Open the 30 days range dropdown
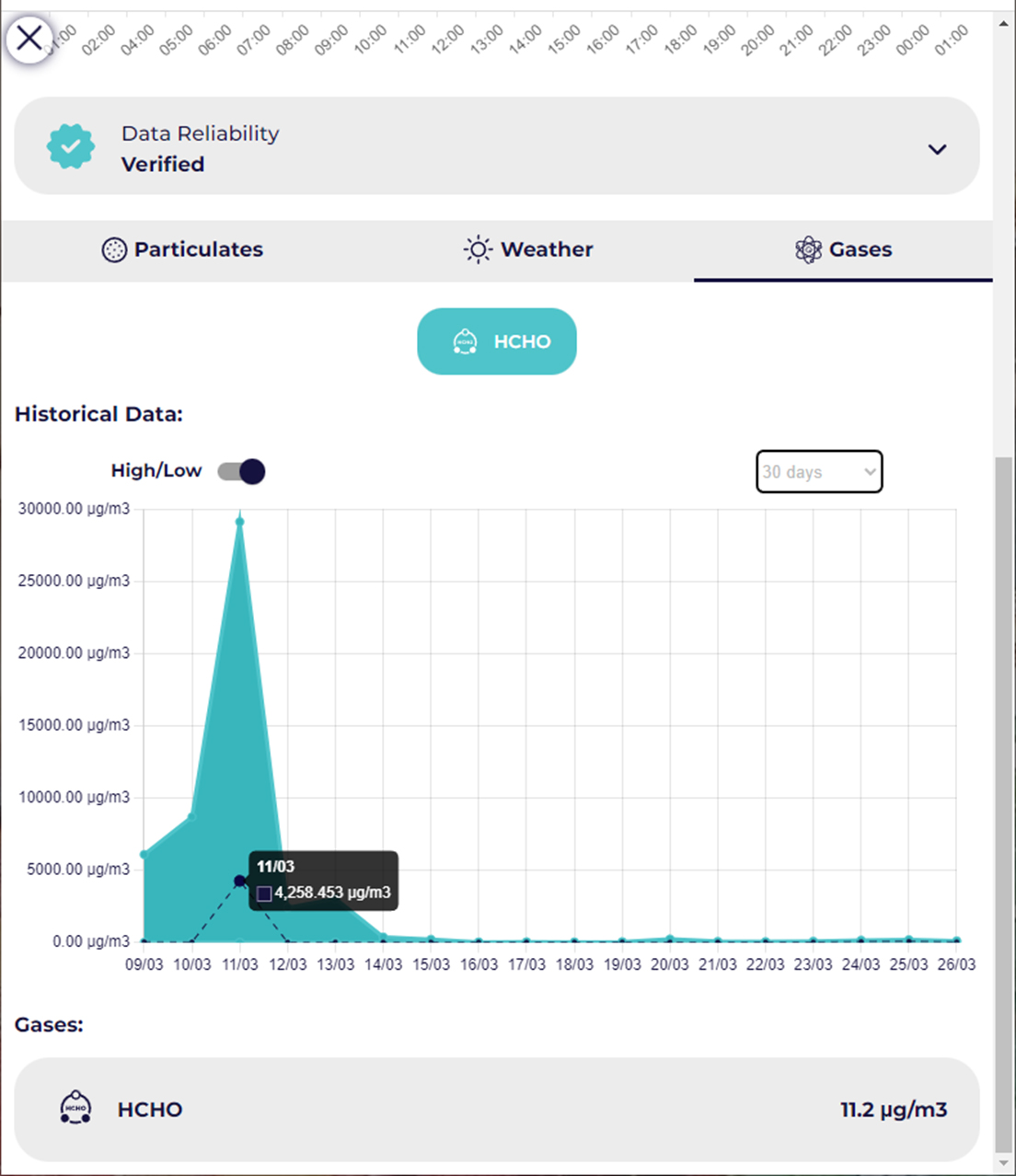The width and height of the screenshot is (1016, 1176). (x=819, y=472)
